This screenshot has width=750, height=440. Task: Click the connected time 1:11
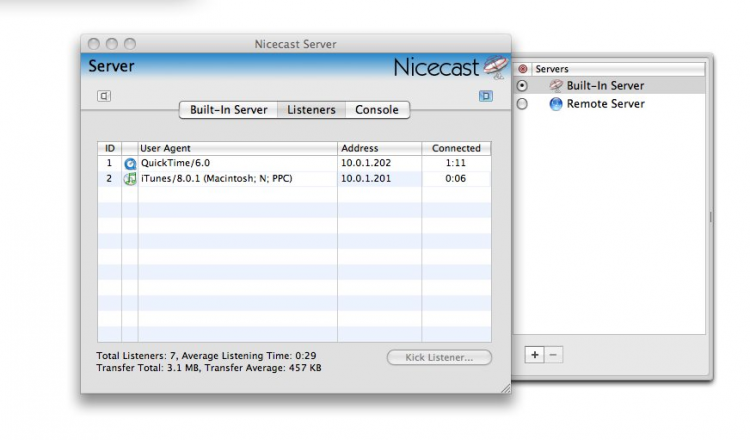pyautogui.click(x=455, y=163)
